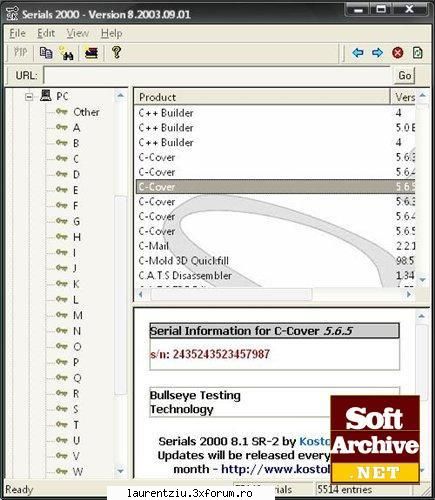Click tree panel scroll down arrow
The image size is (435, 500).
pos(120,471)
